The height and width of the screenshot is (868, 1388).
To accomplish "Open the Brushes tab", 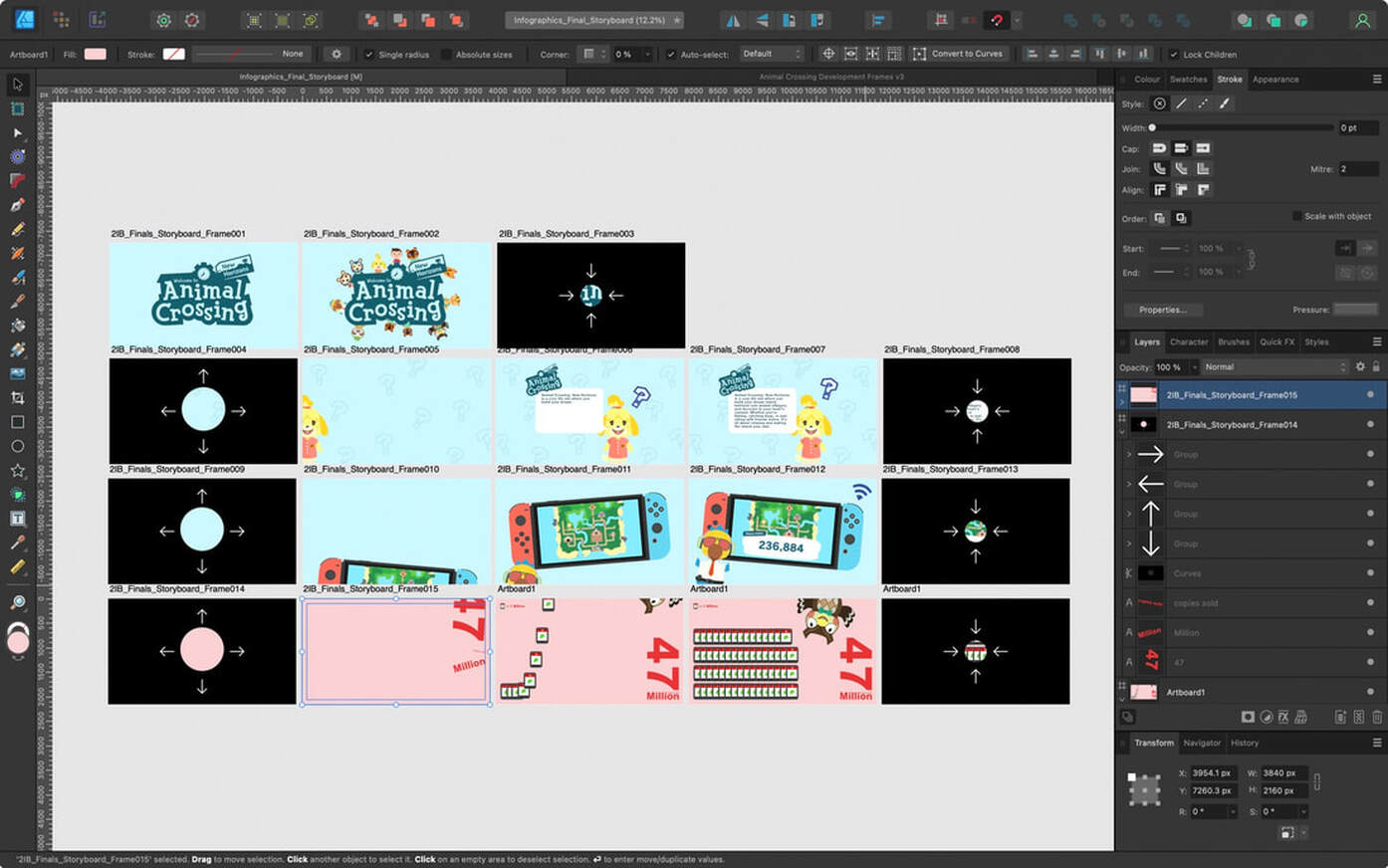I will coord(1234,342).
